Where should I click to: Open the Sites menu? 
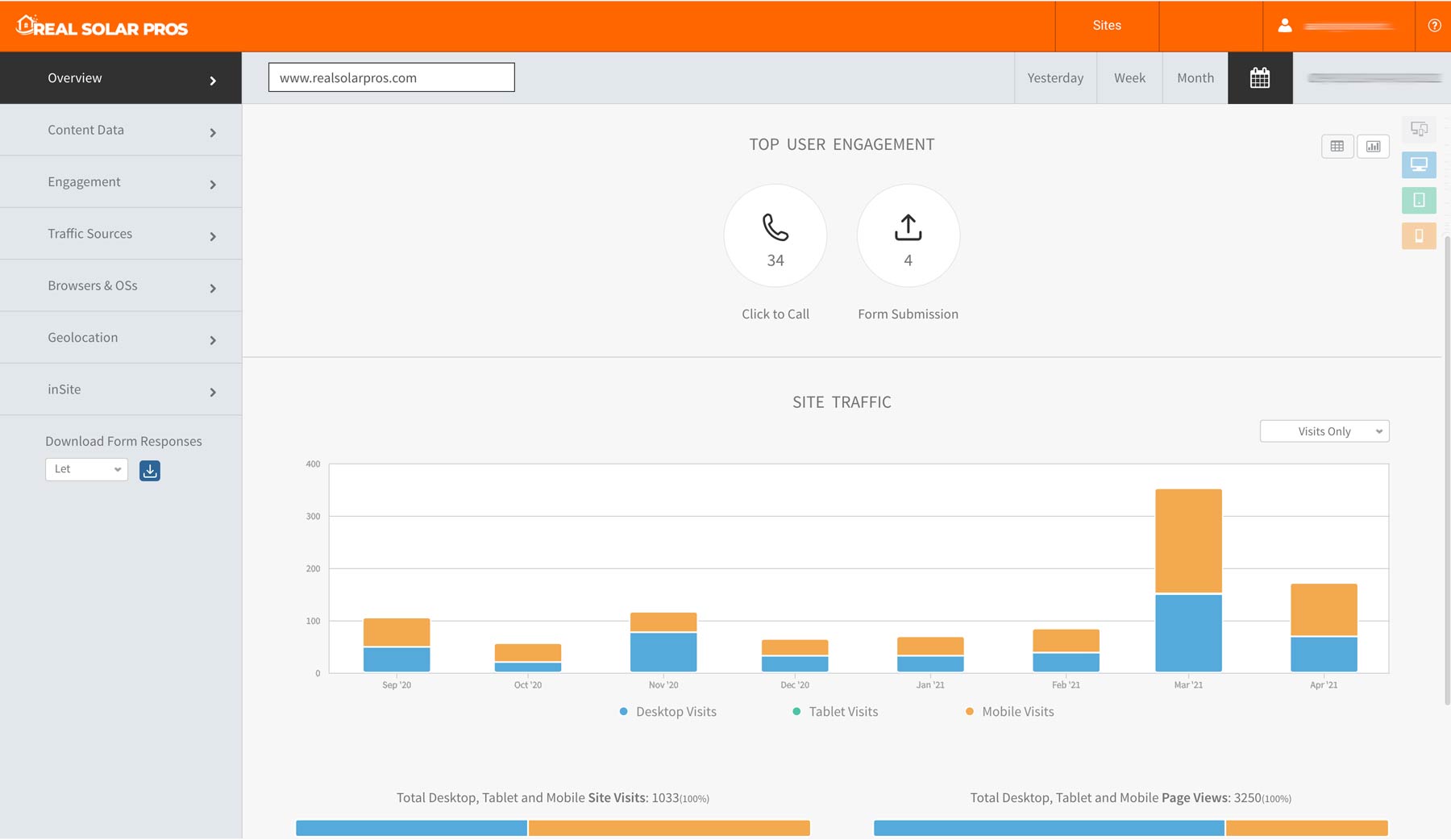1107,26
